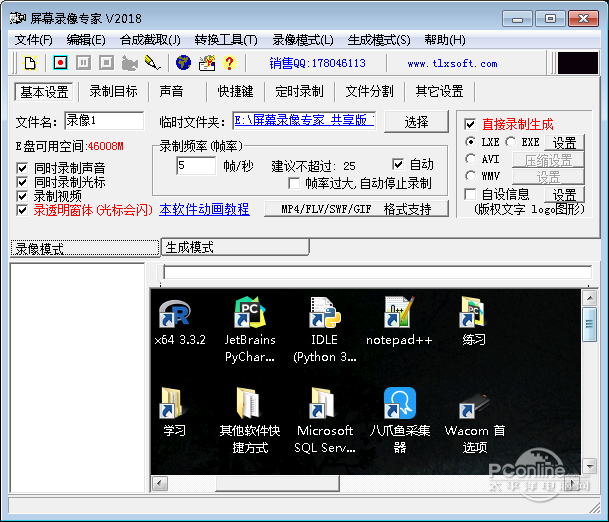This screenshot has width=609, height=522.
Task: Open the 生成模式(S) menu
Action: [x=379, y=40]
